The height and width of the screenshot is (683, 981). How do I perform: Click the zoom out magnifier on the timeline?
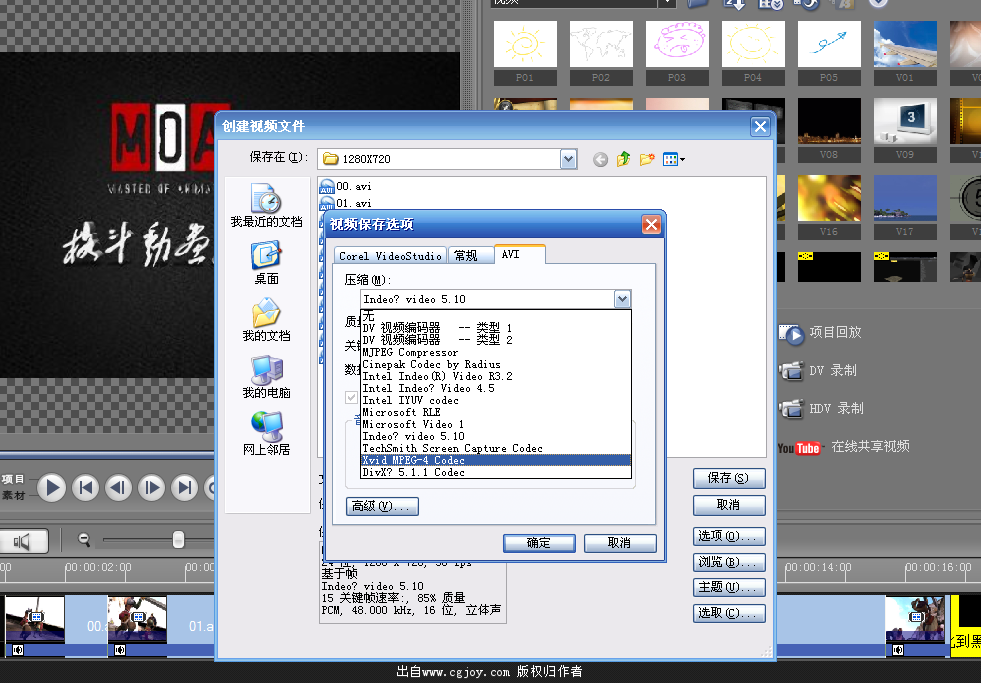(84, 540)
